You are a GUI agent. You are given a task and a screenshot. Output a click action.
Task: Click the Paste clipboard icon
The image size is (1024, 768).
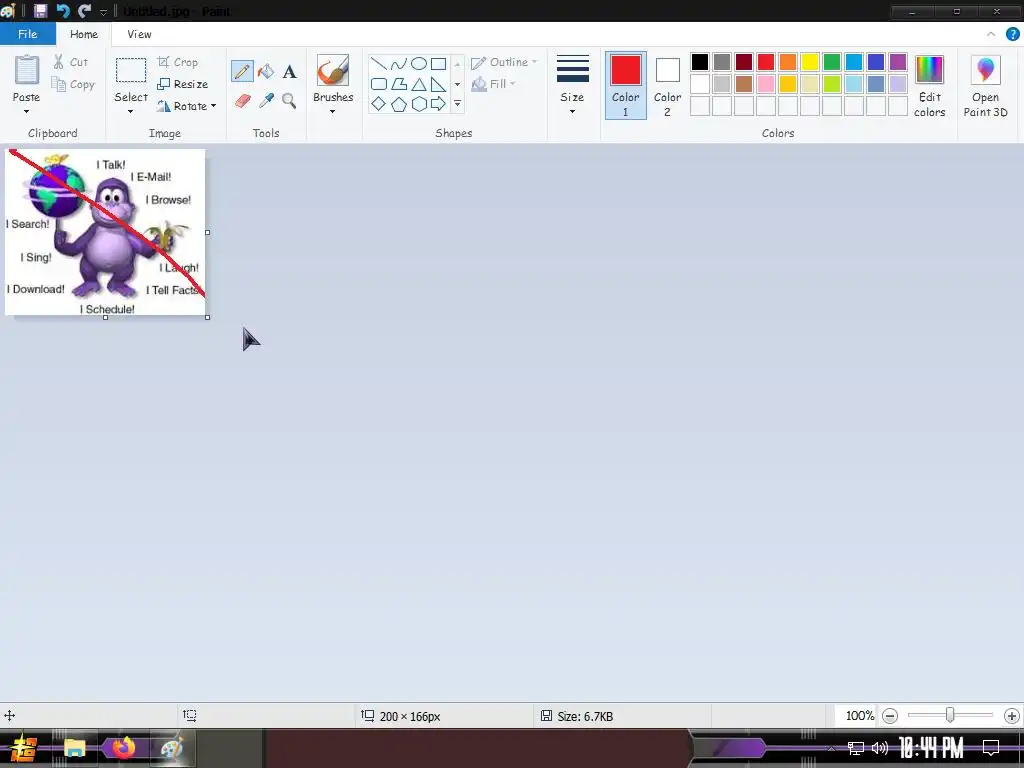click(27, 70)
